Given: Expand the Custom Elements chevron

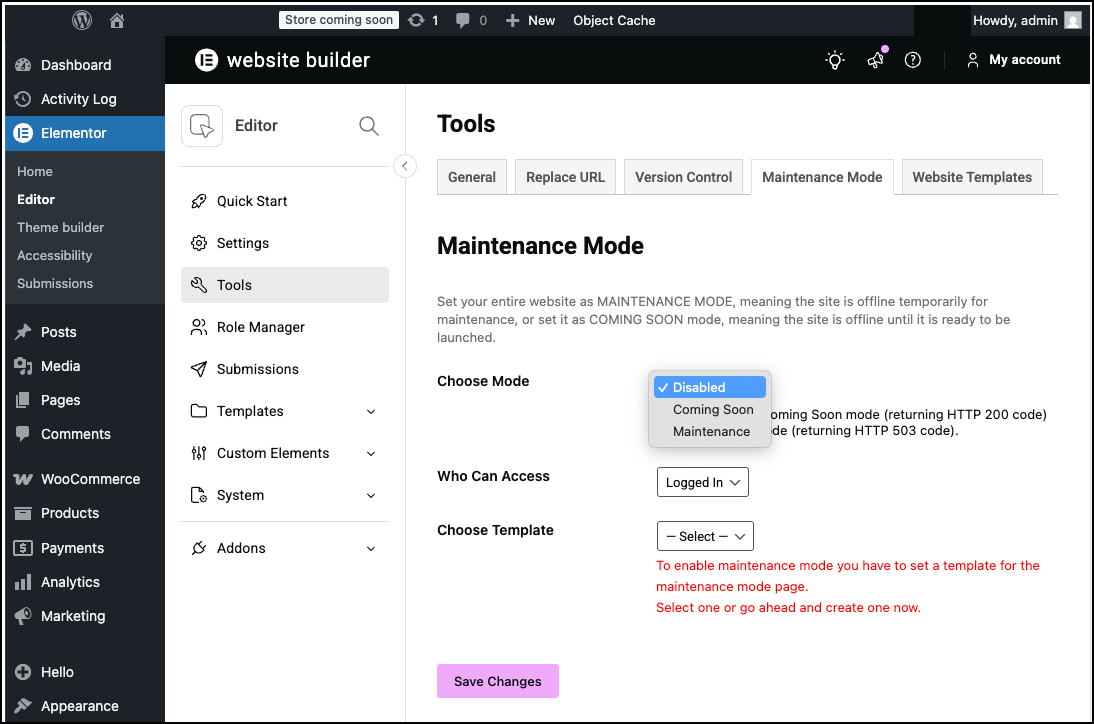Looking at the screenshot, I should [x=371, y=453].
